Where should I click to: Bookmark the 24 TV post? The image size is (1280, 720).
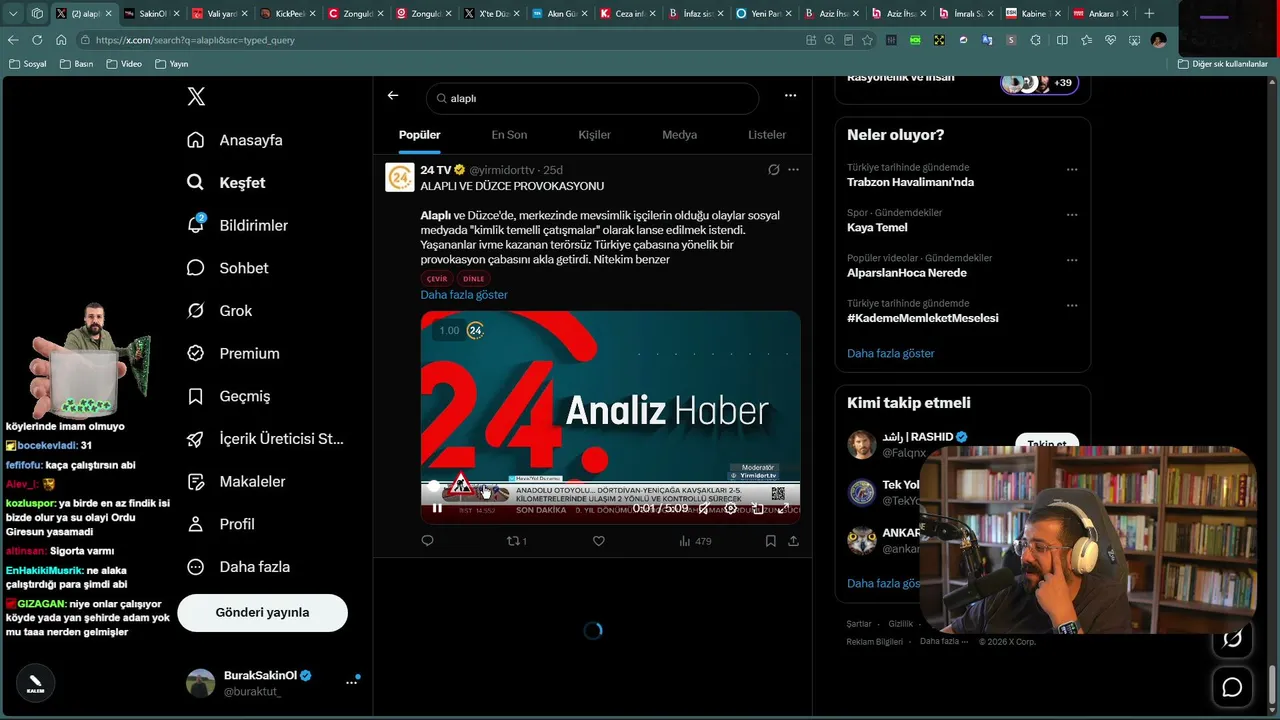click(x=771, y=541)
